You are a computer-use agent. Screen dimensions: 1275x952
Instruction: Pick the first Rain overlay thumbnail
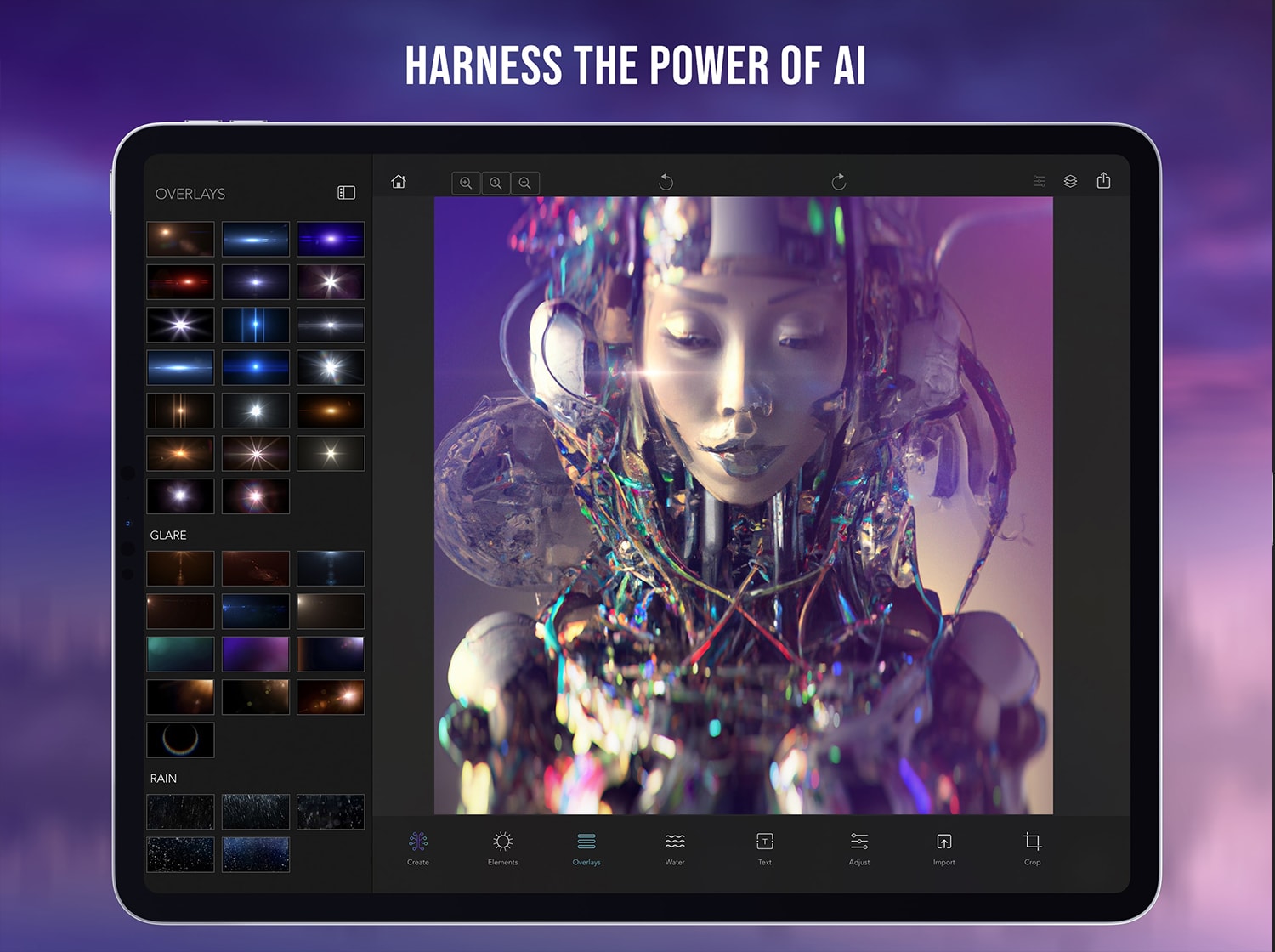coord(180,812)
